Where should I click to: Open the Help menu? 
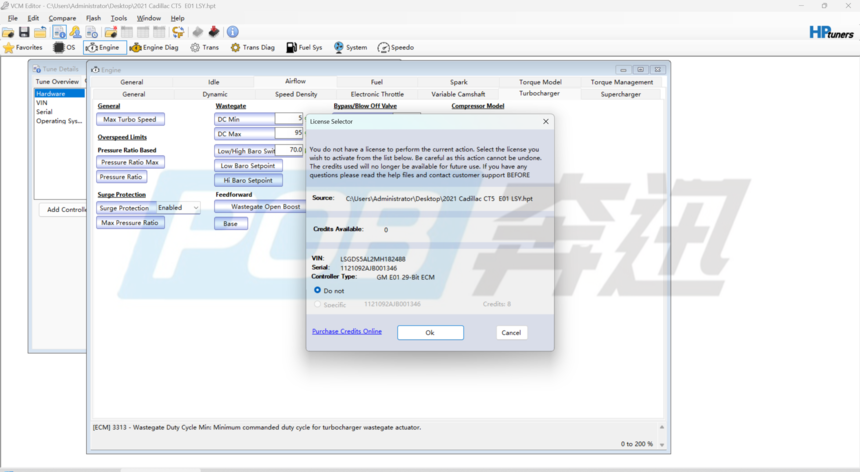[x=177, y=18]
